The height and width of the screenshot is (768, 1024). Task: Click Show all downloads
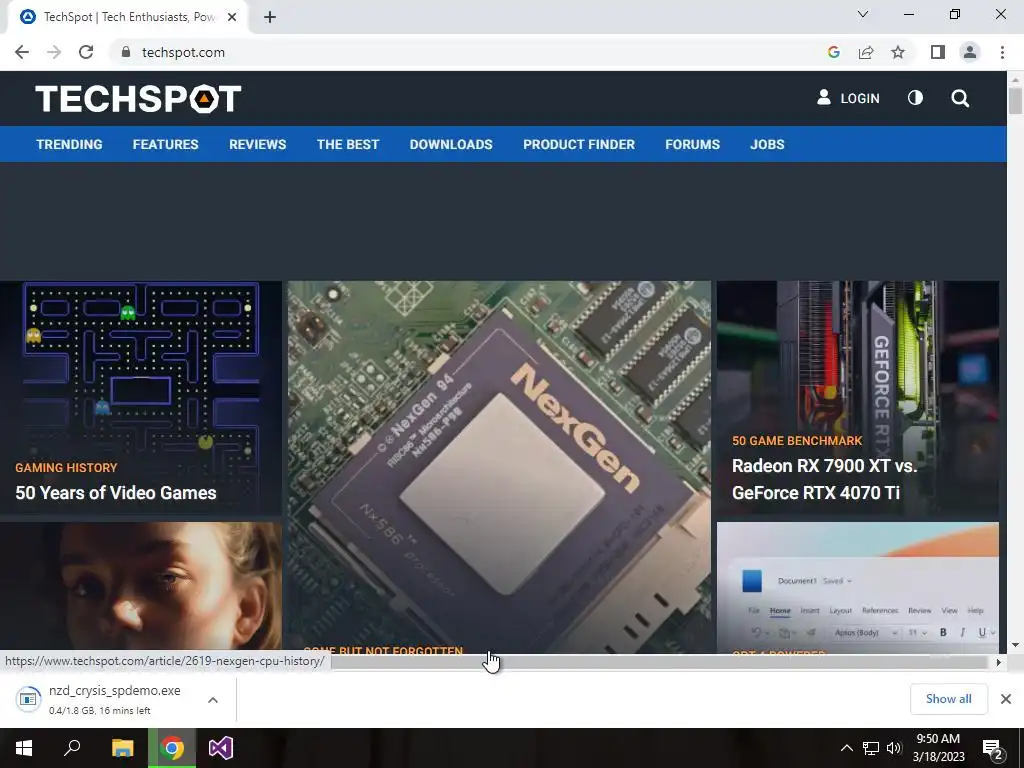[x=948, y=699]
